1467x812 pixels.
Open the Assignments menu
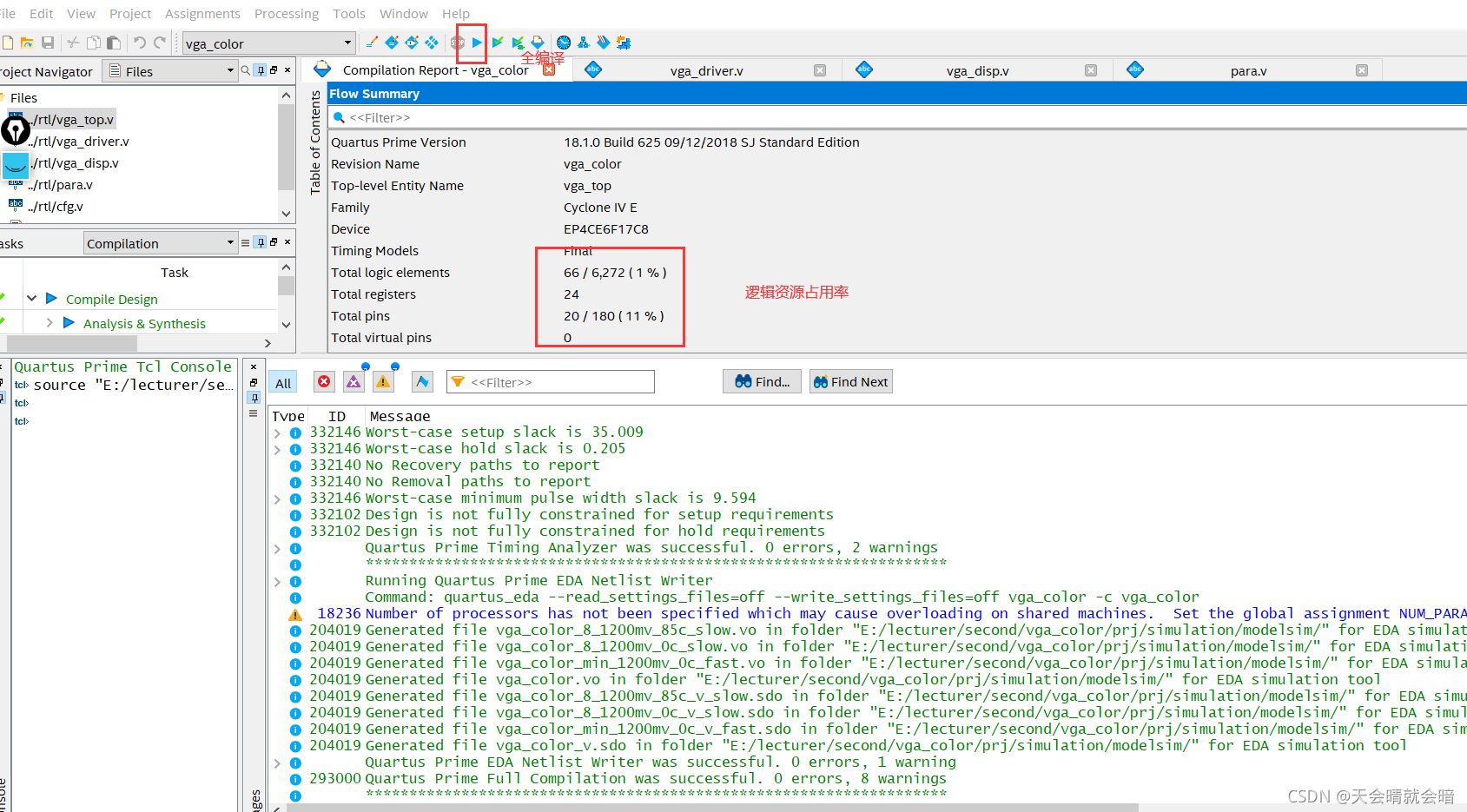(x=202, y=13)
